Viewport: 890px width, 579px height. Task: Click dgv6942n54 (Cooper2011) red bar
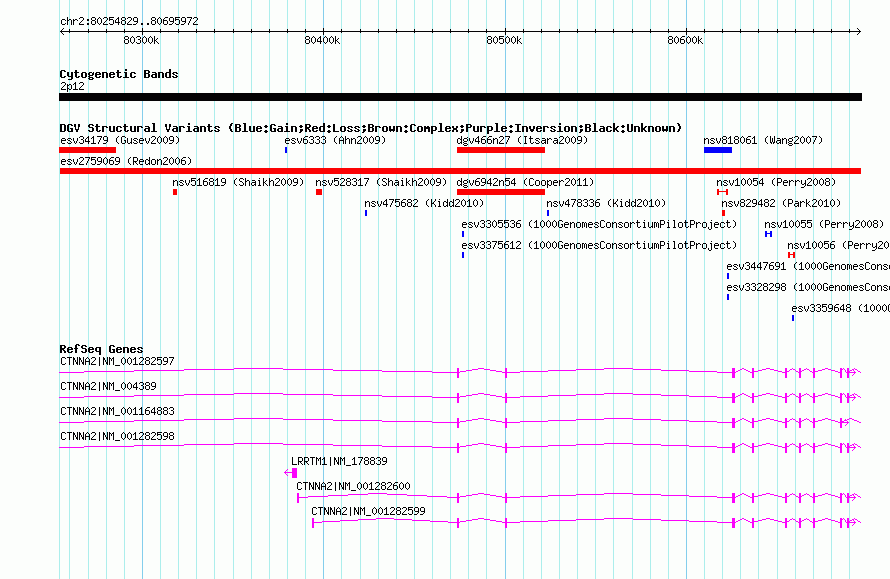tap(501, 192)
